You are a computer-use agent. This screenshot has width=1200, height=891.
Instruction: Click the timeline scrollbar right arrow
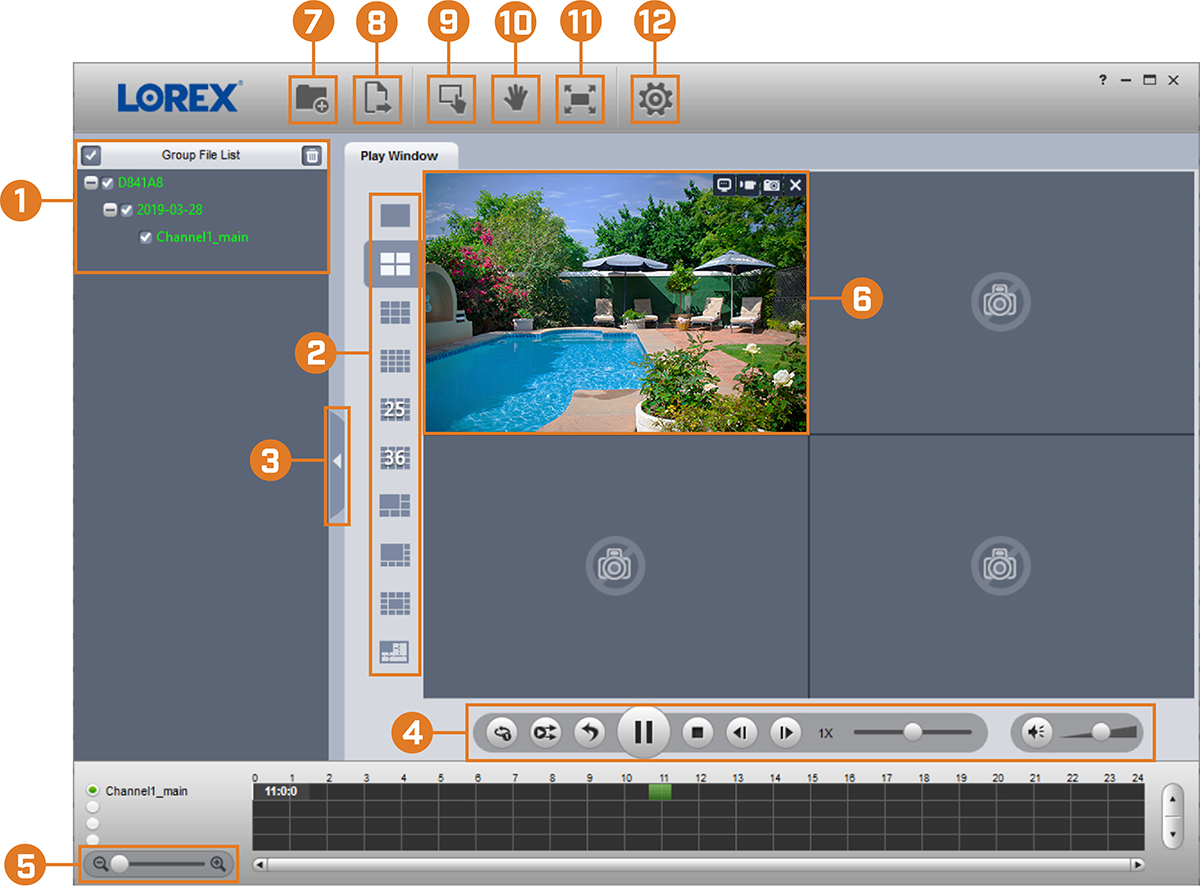[1137, 864]
